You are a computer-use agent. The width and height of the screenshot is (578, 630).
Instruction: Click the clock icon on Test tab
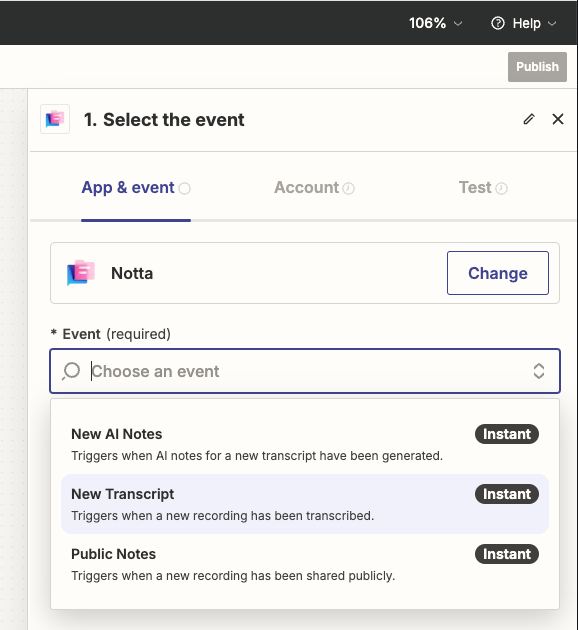click(x=501, y=188)
